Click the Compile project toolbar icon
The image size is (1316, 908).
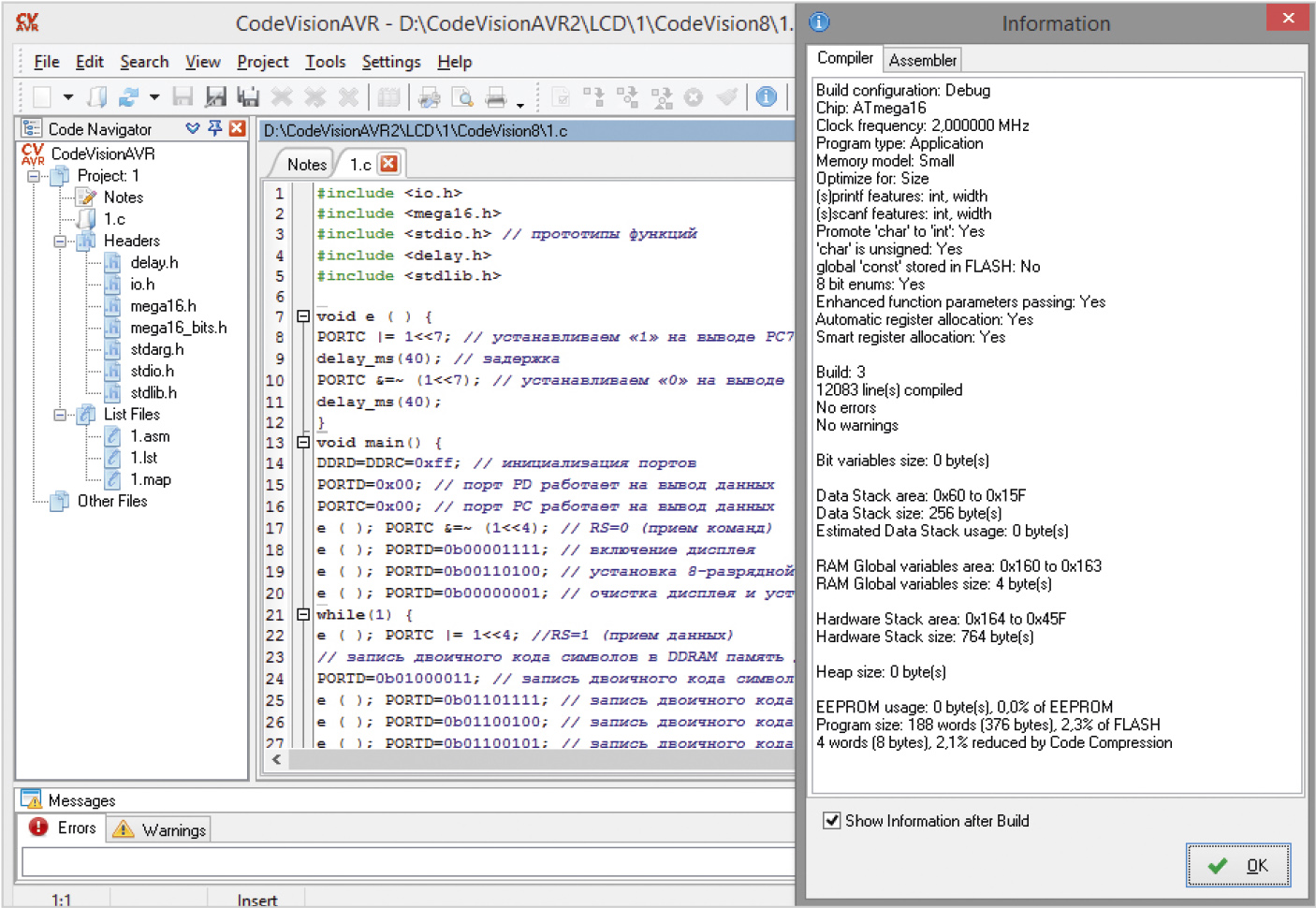(x=594, y=96)
